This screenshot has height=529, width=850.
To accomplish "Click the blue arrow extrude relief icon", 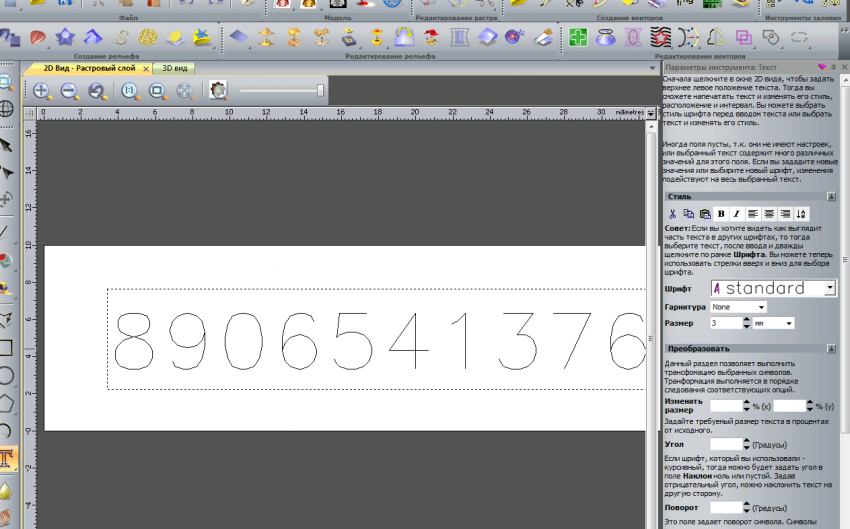I will click(93, 37).
